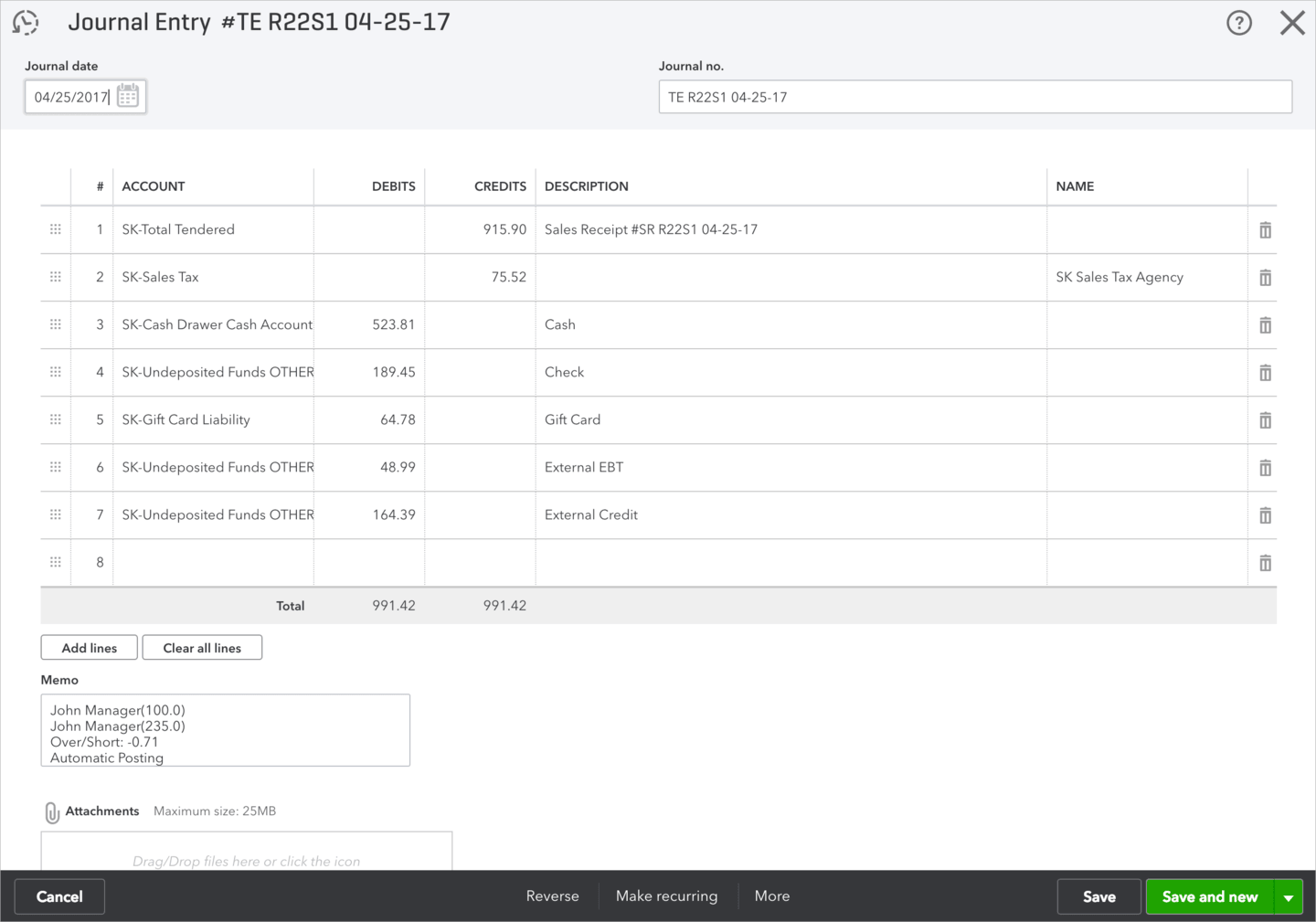Image resolution: width=1316 pixels, height=922 pixels.
Task: Click the Cash description cell
Action: pyautogui.click(x=791, y=324)
